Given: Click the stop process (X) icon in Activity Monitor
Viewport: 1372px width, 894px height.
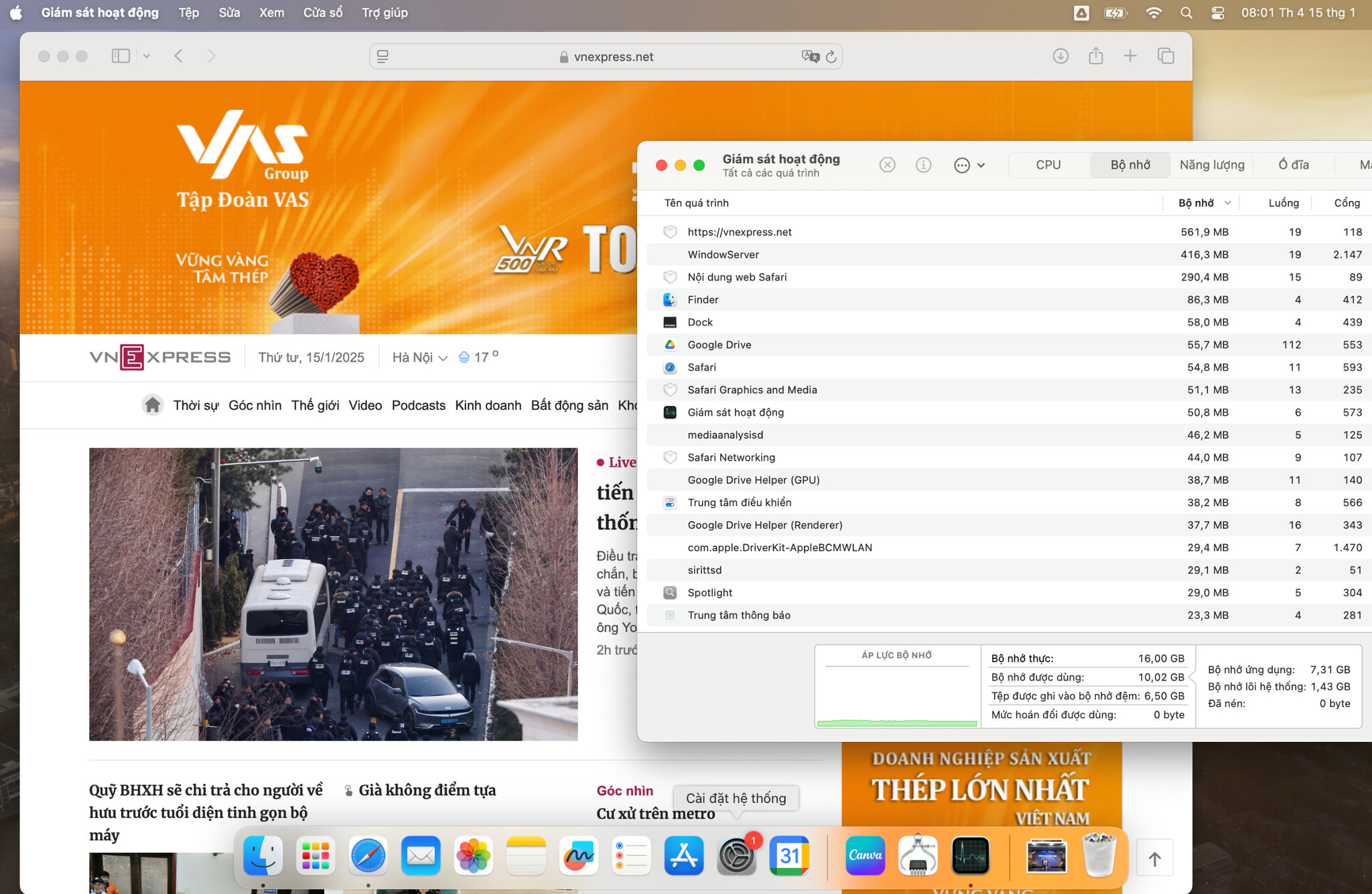Looking at the screenshot, I should (887, 165).
